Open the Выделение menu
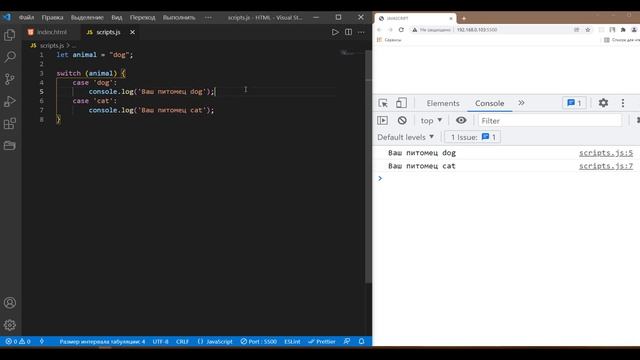 click(87, 18)
